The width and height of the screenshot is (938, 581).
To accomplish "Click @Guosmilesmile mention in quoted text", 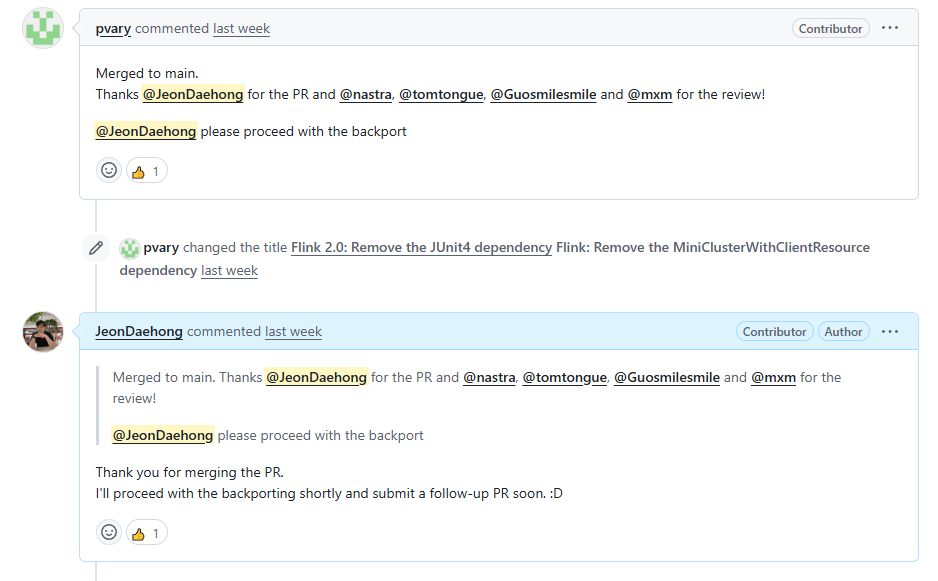I will point(667,378).
